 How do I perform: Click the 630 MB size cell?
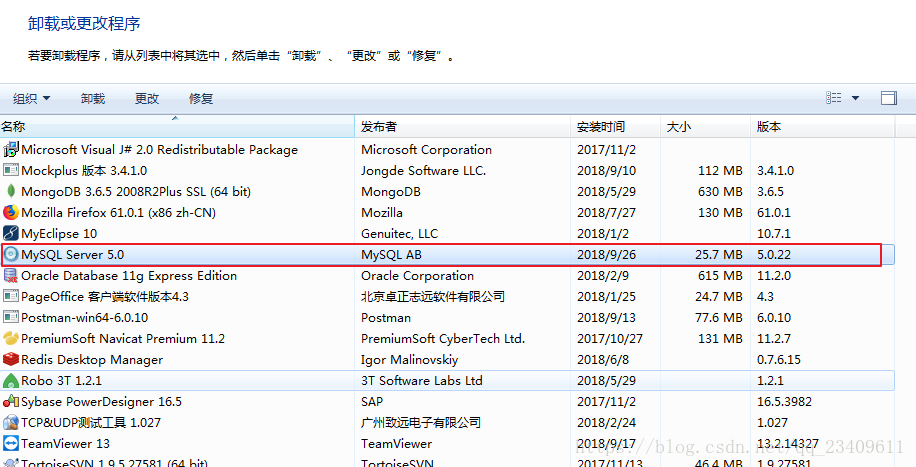pos(720,191)
